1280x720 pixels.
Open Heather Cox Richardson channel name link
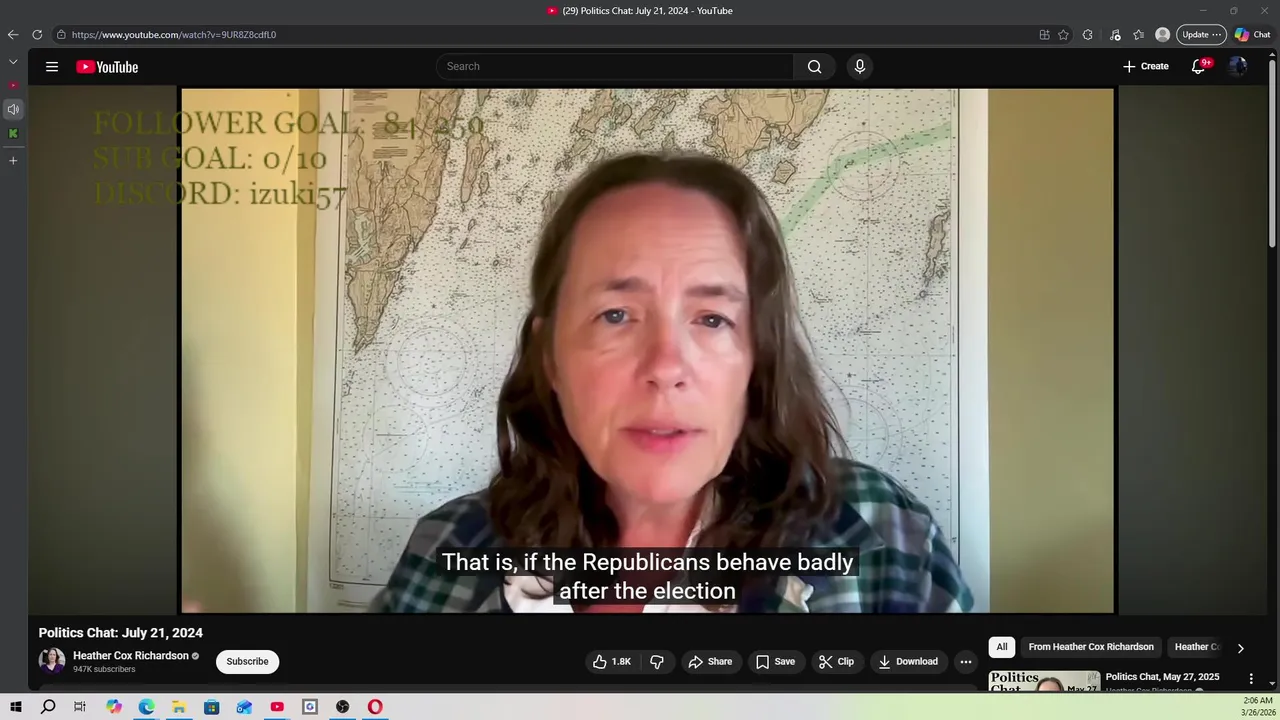coord(130,656)
